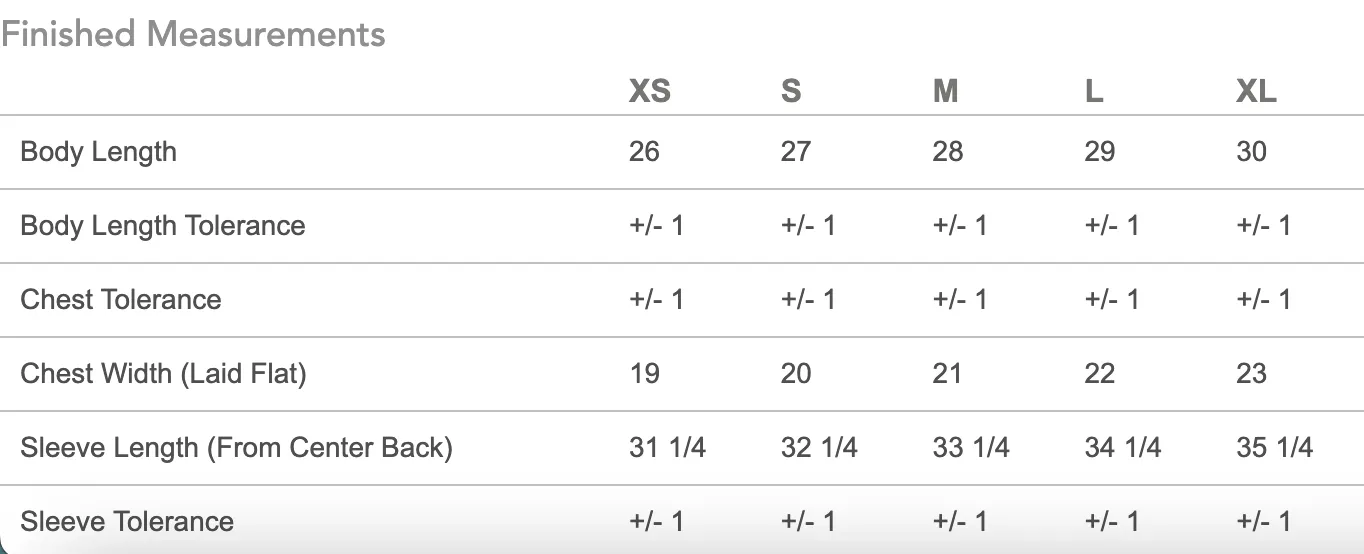The width and height of the screenshot is (1364, 554).
Task: Click Sleeve Length (From Center Back) label
Action: coord(237,448)
